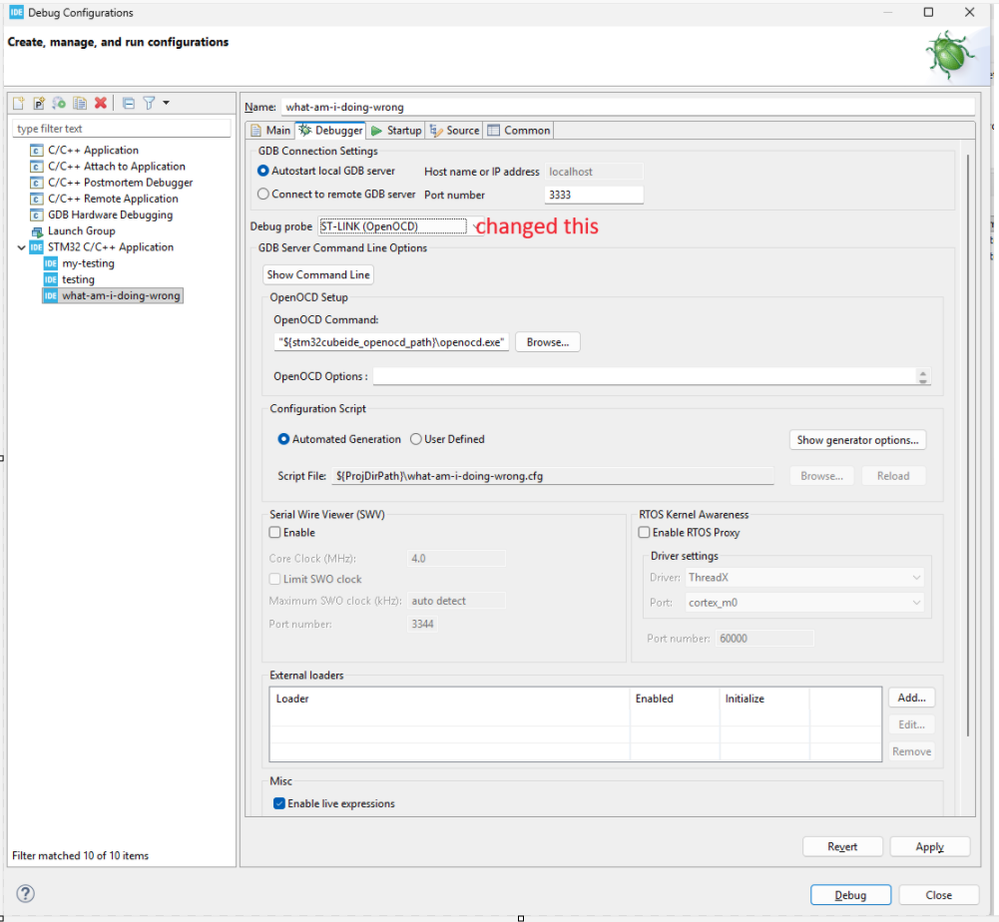This screenshot has width=999, height=922.
Task: Open the filter dropdown arrow beside the funnel
Action: tap(166, 103)
